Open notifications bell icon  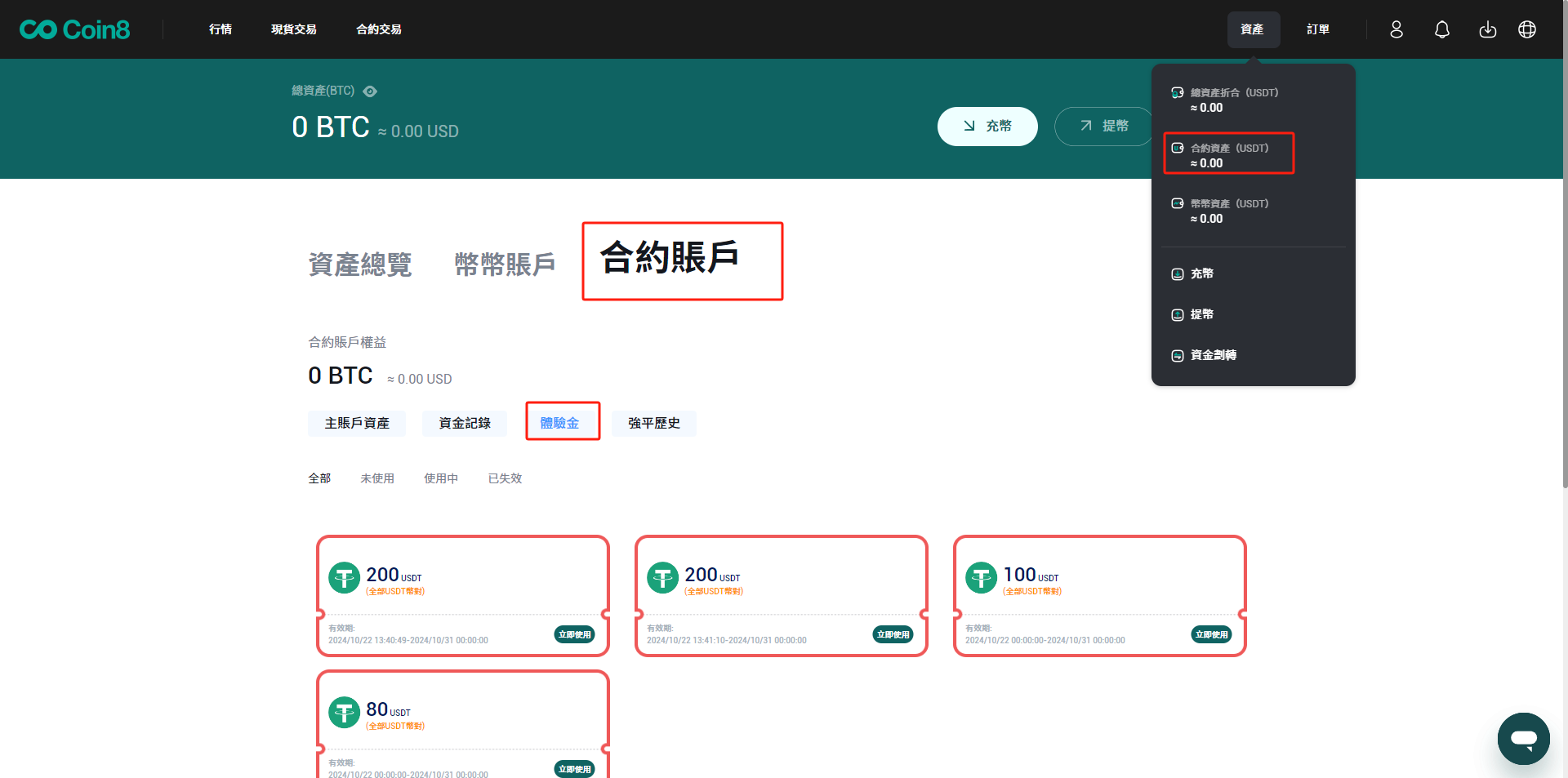click(x=1442, y=29)
